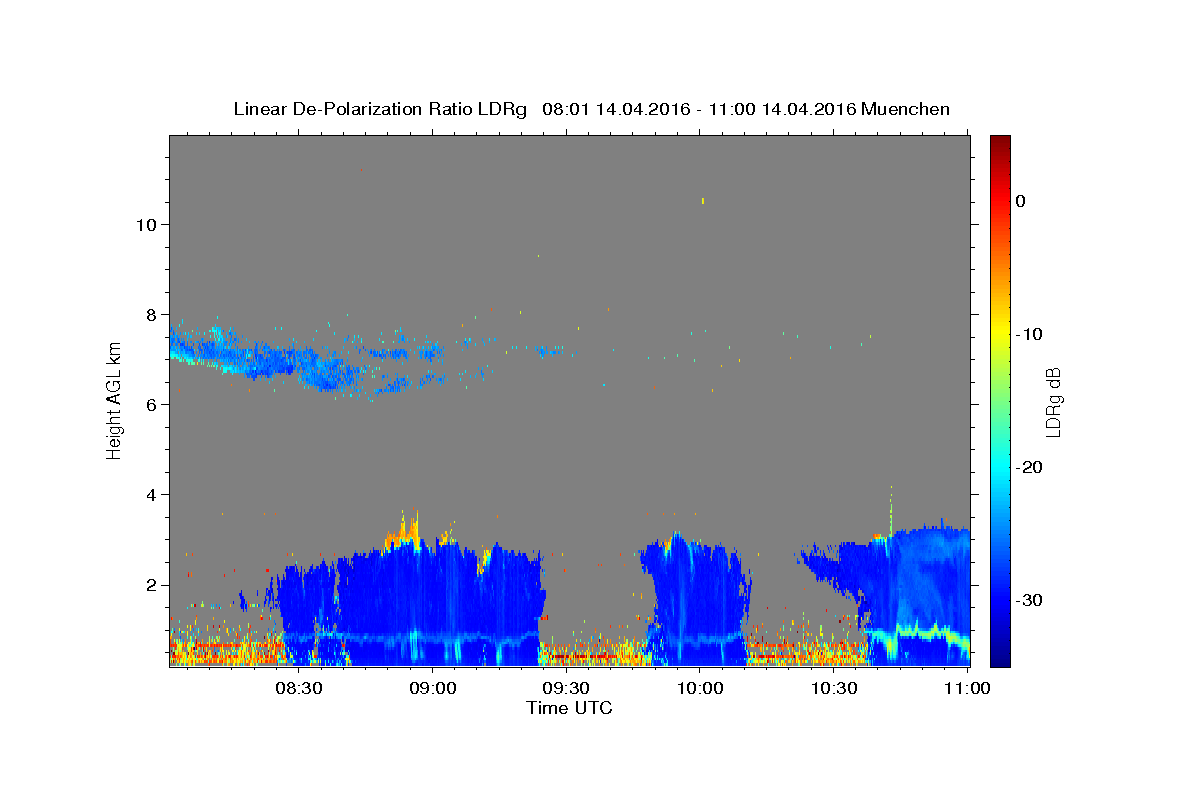Viewport: 1200px width, 800px height.
Task: Click the 4 km height tick label
Action: [151, 494]
